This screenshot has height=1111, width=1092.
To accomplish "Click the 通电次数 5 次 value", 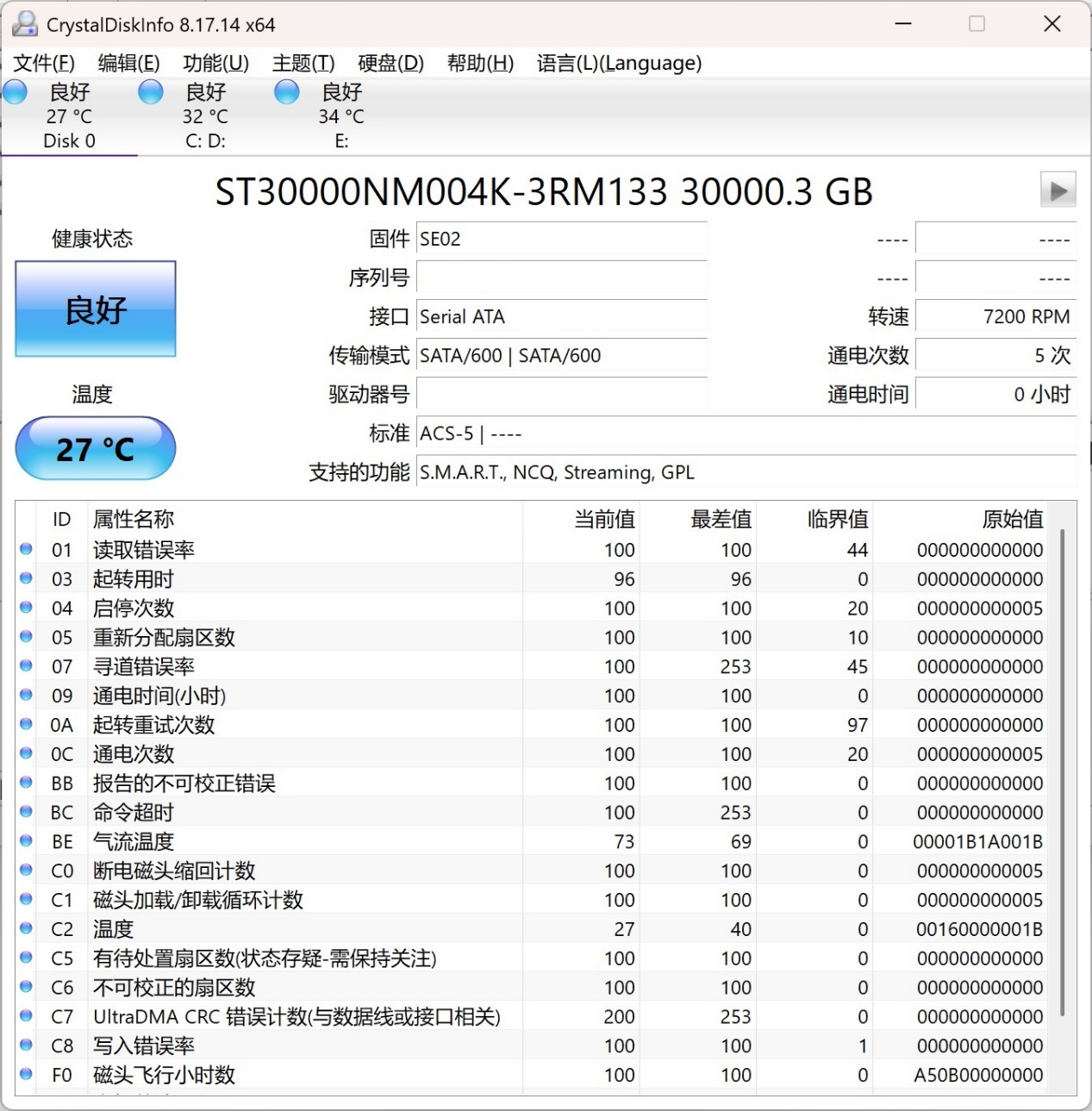I will (996, 355).
